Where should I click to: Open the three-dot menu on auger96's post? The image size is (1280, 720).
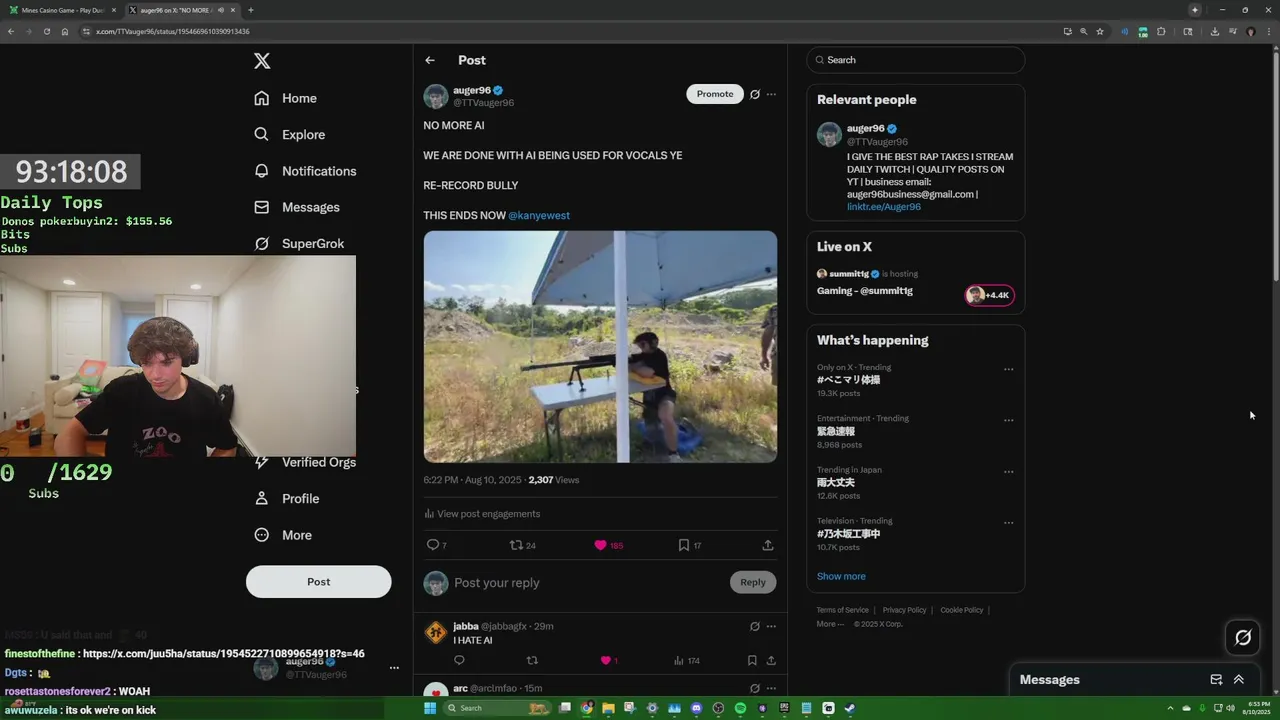tap(771, 94)
